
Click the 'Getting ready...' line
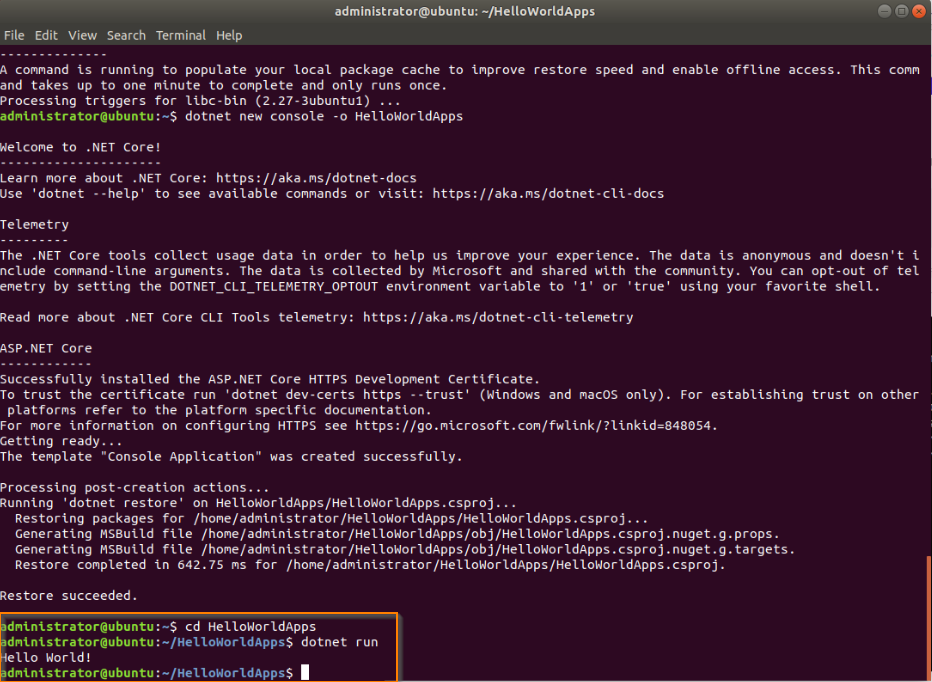[61, 441]
